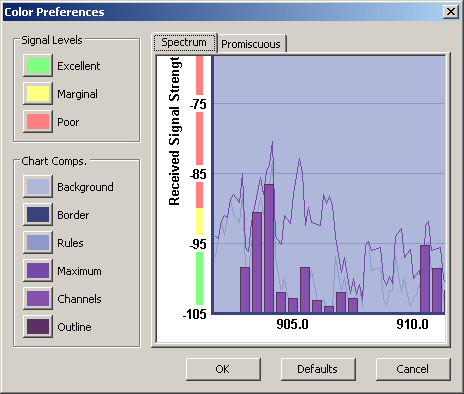The width and height of the screenshot is (464, 394).
Task: Close the Color Preferences dialog
Action: 451,12
